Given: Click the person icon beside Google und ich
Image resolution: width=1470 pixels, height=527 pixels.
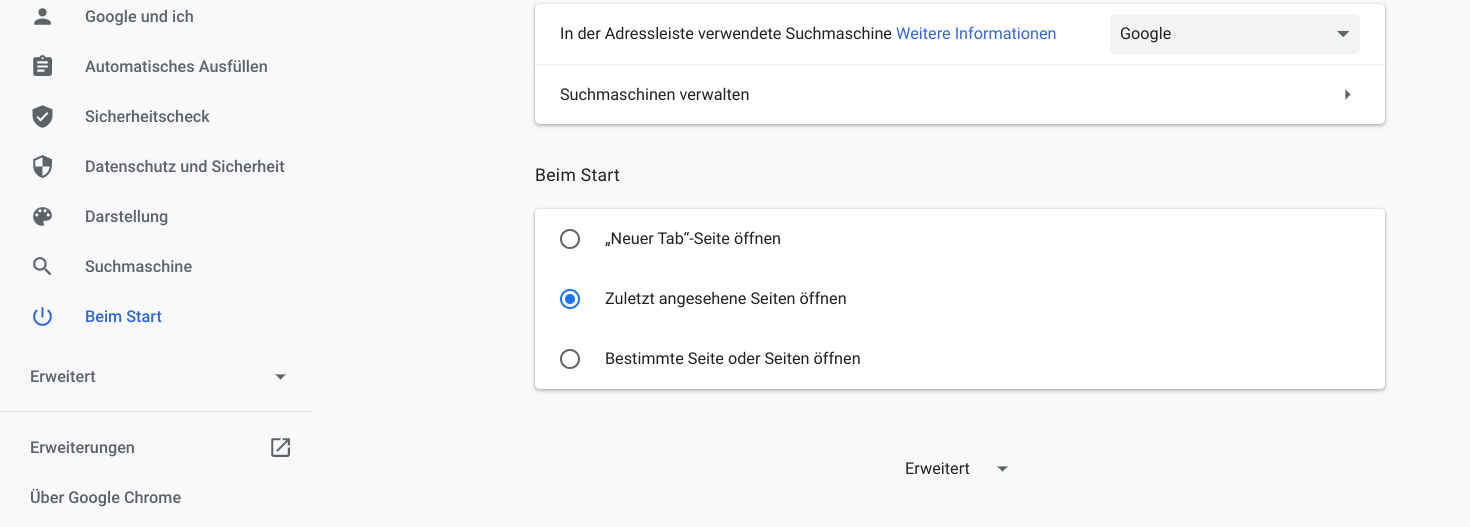Looking at the screenshot, I should point(42,16).
